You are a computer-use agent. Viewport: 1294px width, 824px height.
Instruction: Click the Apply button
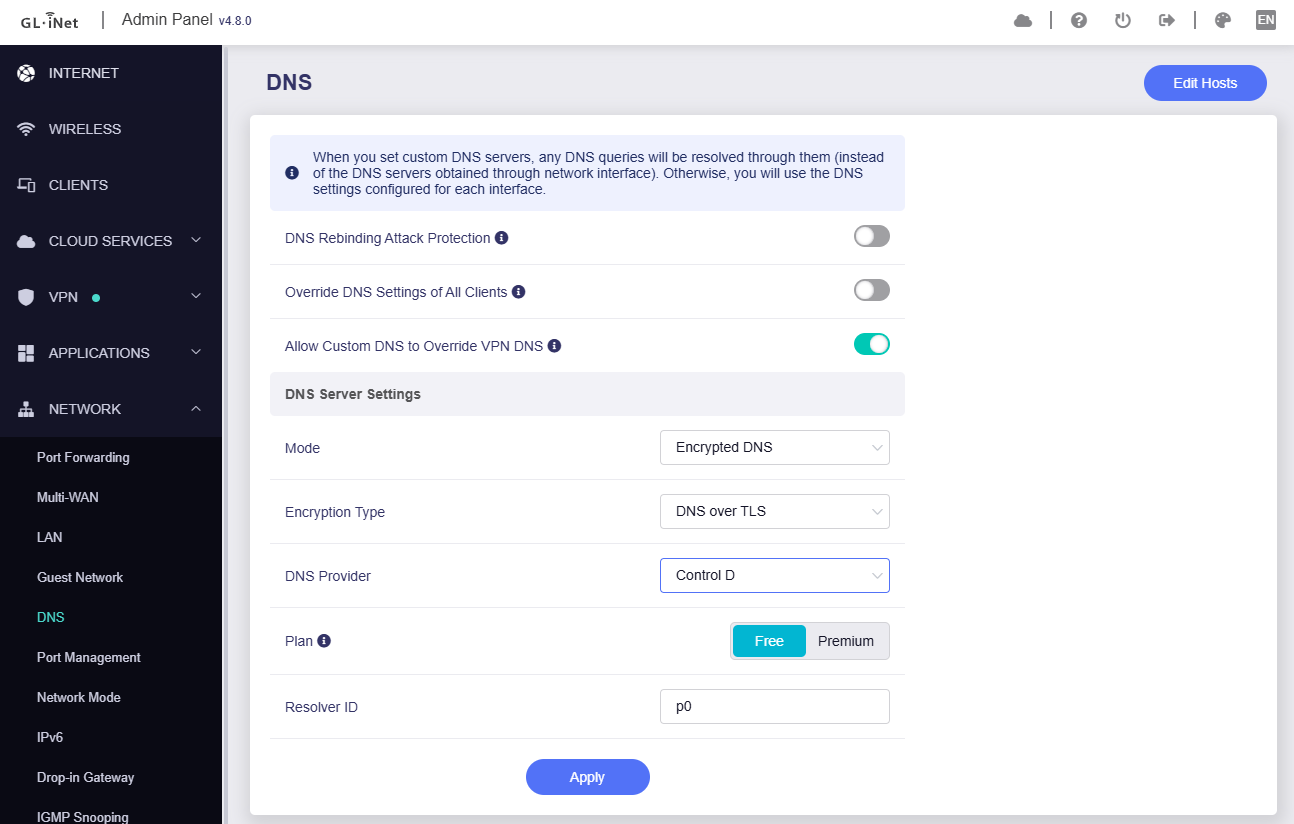point(587,777)
